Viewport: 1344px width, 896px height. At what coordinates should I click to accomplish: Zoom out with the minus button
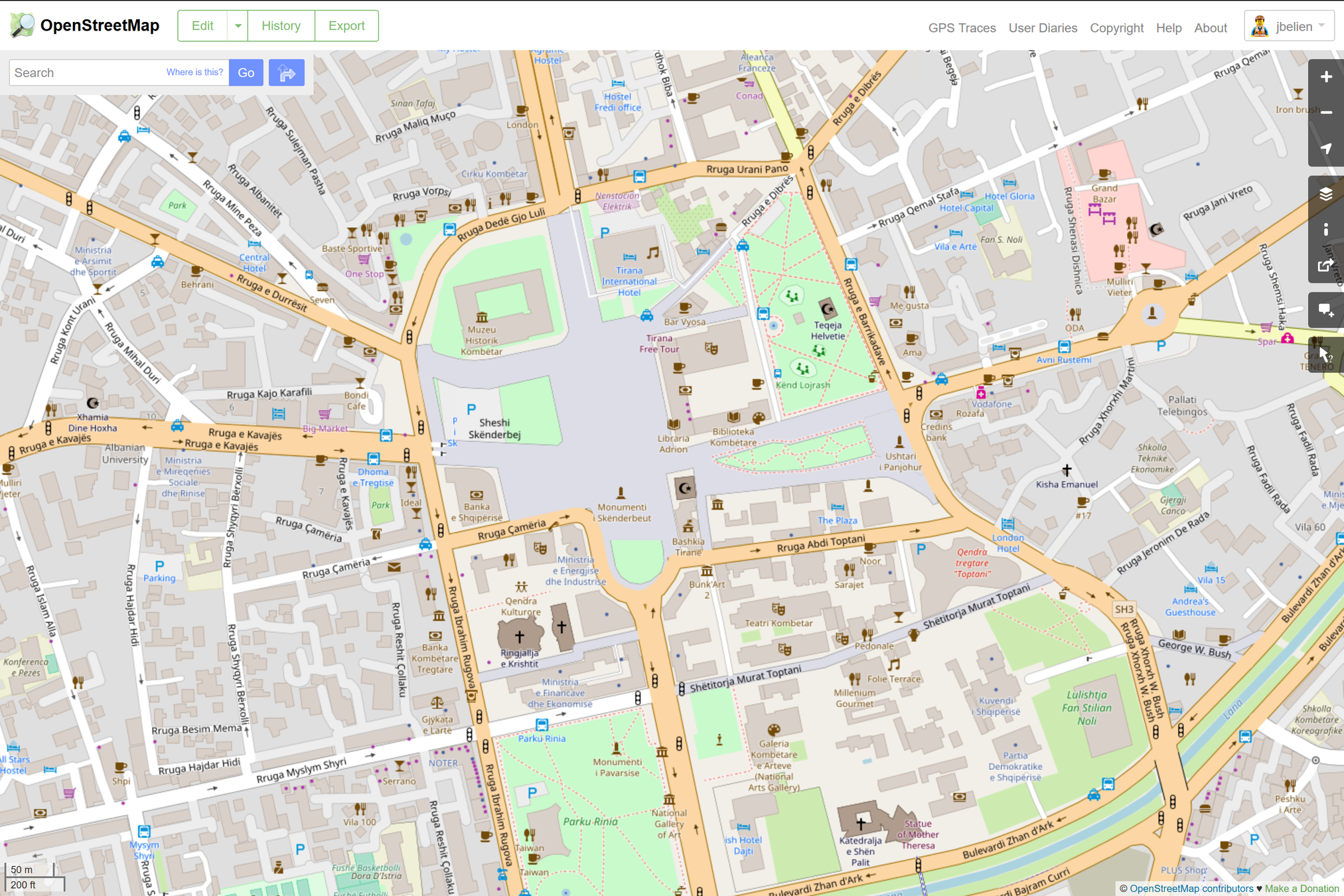tap(1325, 113)
